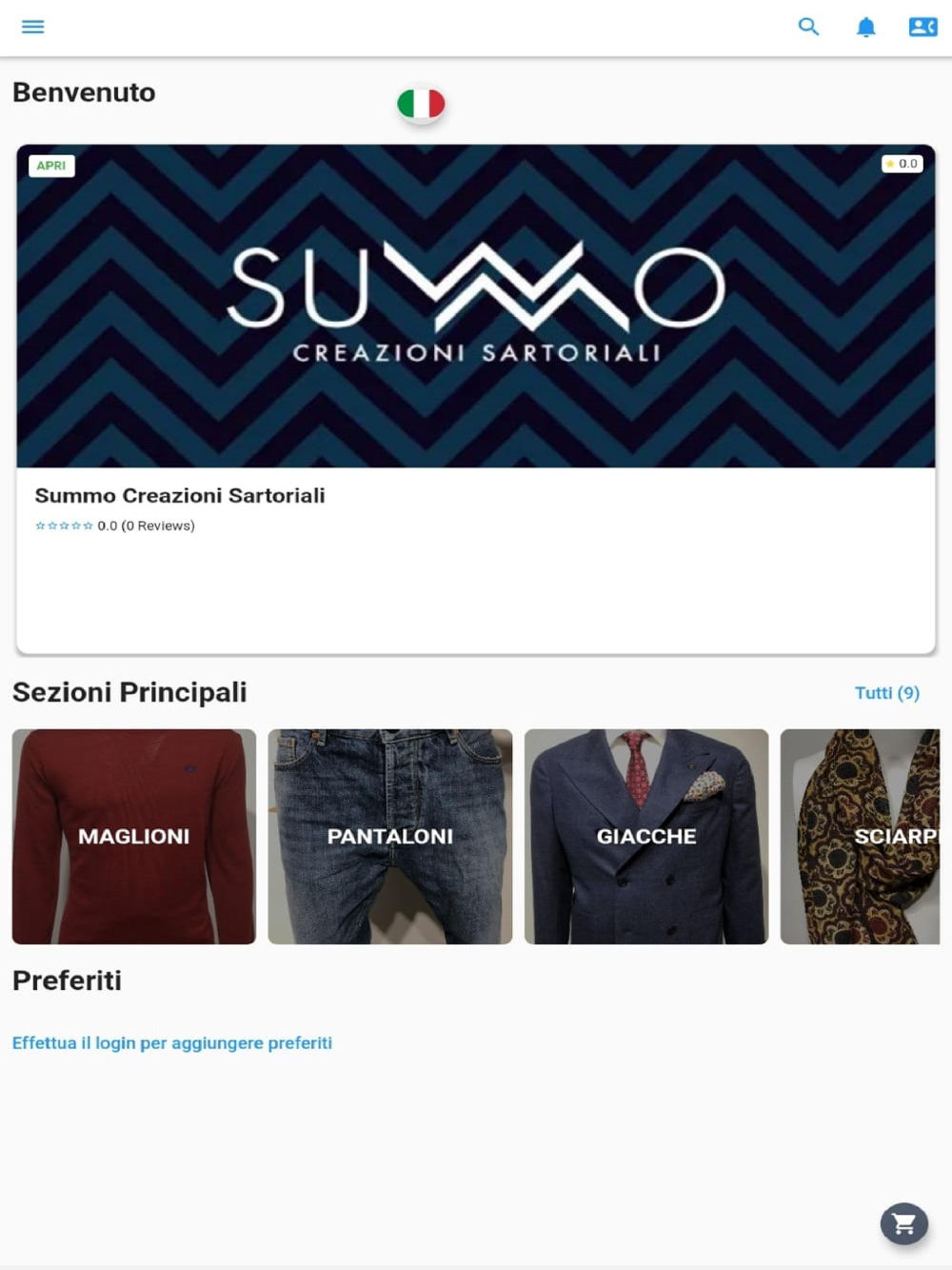The width and height of the screenshot is (952, 1270).
Task: Click the Sezioni Principali heading
Action: point(129,692)
